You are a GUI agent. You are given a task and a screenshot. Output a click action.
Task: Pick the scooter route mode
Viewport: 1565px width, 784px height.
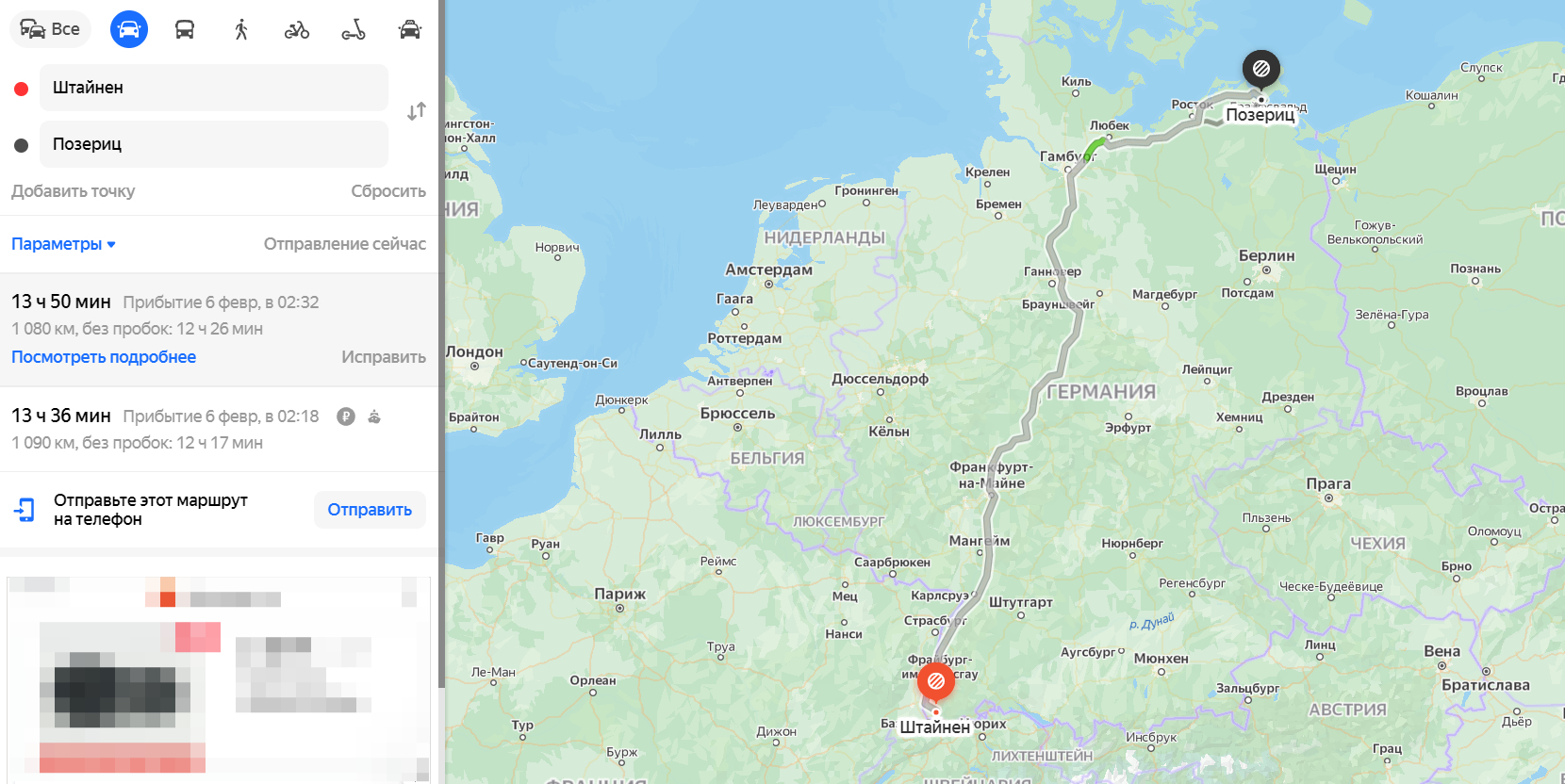coord(354,29)
